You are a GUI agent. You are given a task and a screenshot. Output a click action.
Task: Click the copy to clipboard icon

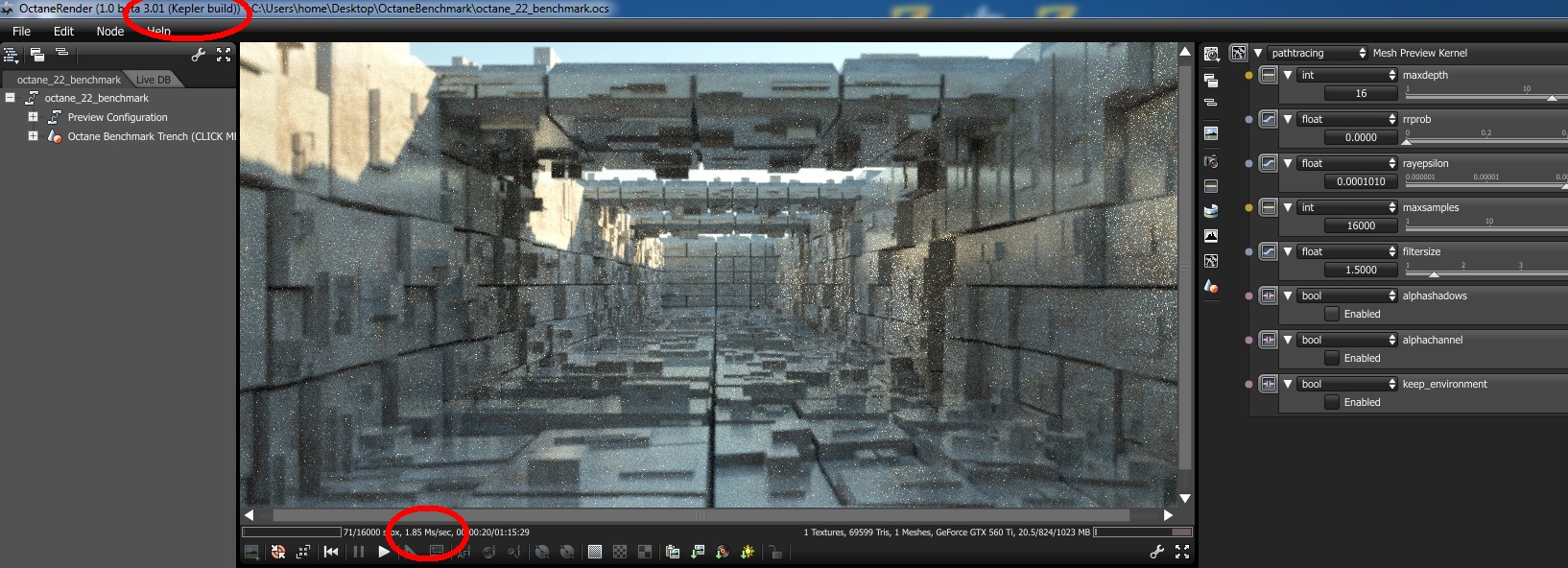pyautogui.click(x=673, y=552)
